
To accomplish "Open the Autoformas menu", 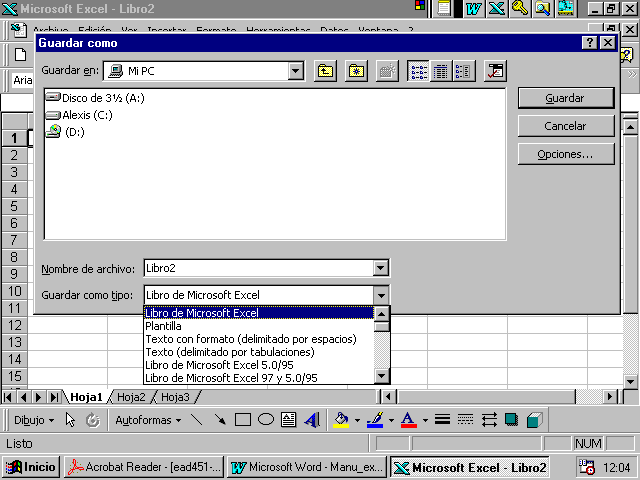I will (x=148, y=420).
